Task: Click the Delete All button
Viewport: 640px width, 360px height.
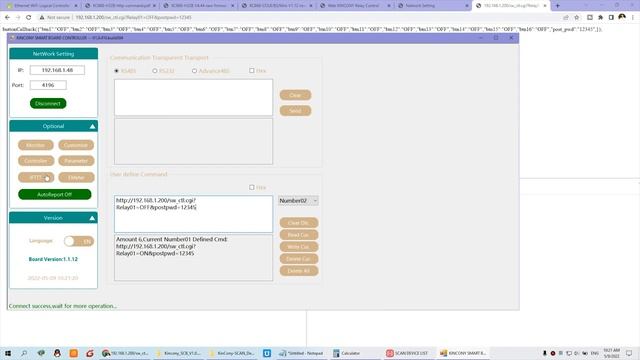Action: [x=299, y=271]
